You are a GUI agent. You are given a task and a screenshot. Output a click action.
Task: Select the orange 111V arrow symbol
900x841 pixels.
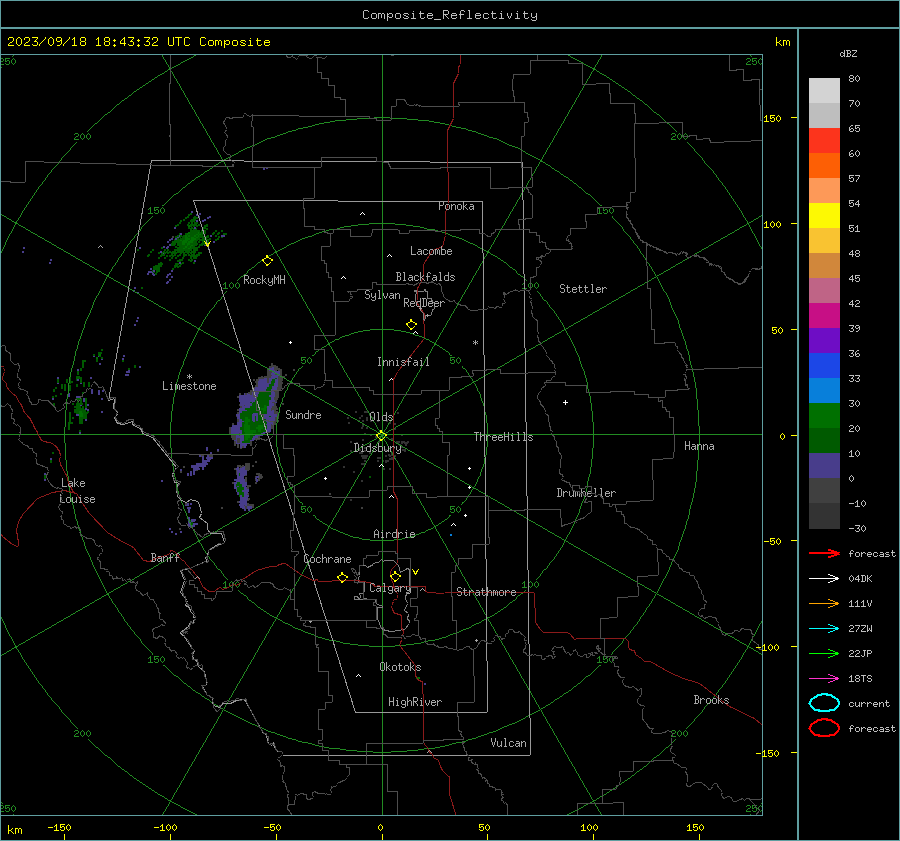tap(824, 603)
